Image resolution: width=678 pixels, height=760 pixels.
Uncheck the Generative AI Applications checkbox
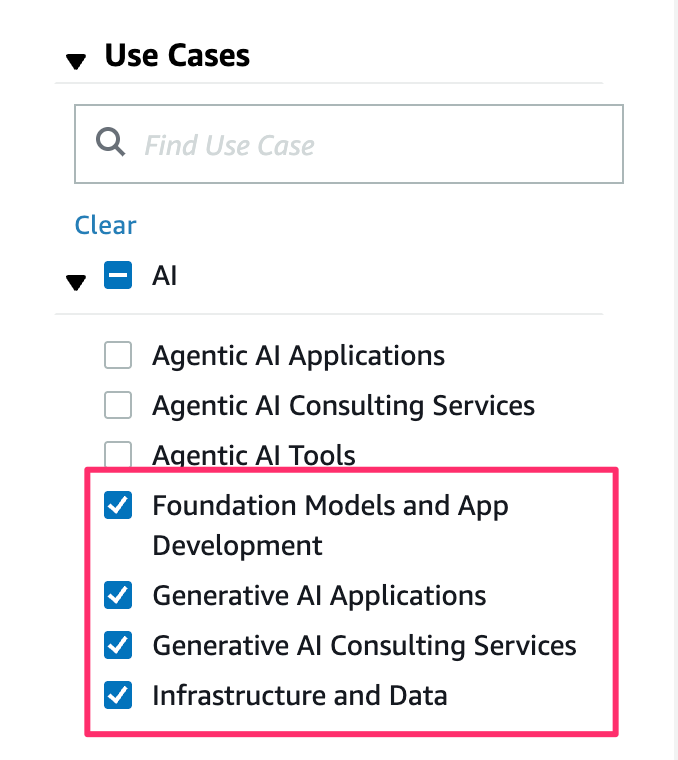point(118,596)
